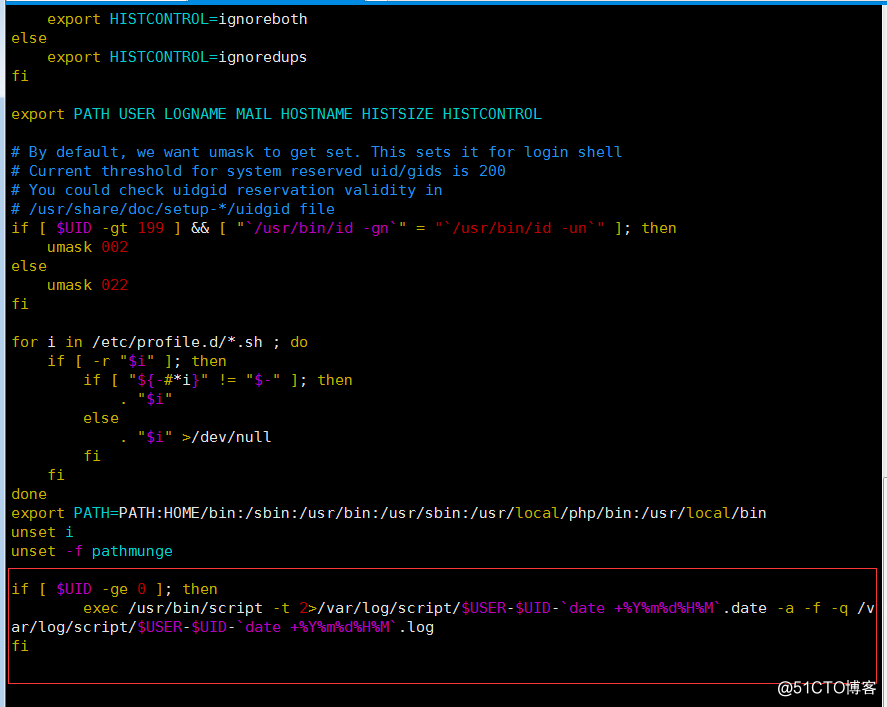Click the 'if [ -r "$i" ]; then' line
Screen dimensions: 887x707
click(x=137, y=361)
